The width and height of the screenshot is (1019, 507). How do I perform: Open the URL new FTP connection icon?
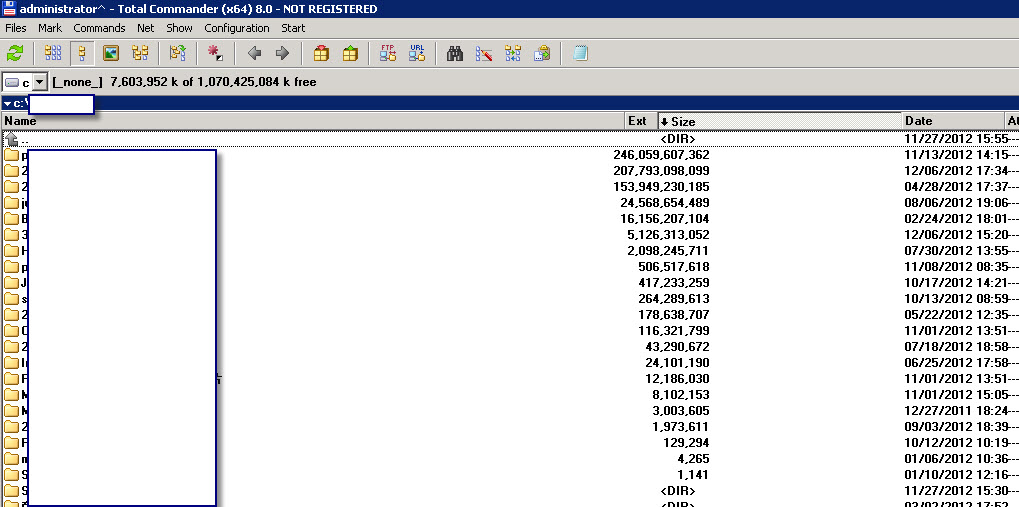tap(417, 53)
